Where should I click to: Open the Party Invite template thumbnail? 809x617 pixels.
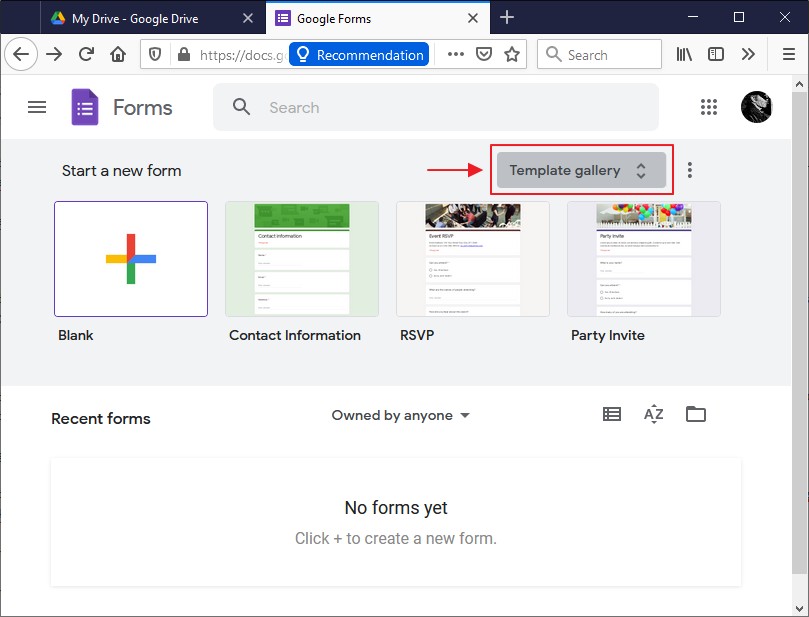click(x=644, y=259)
